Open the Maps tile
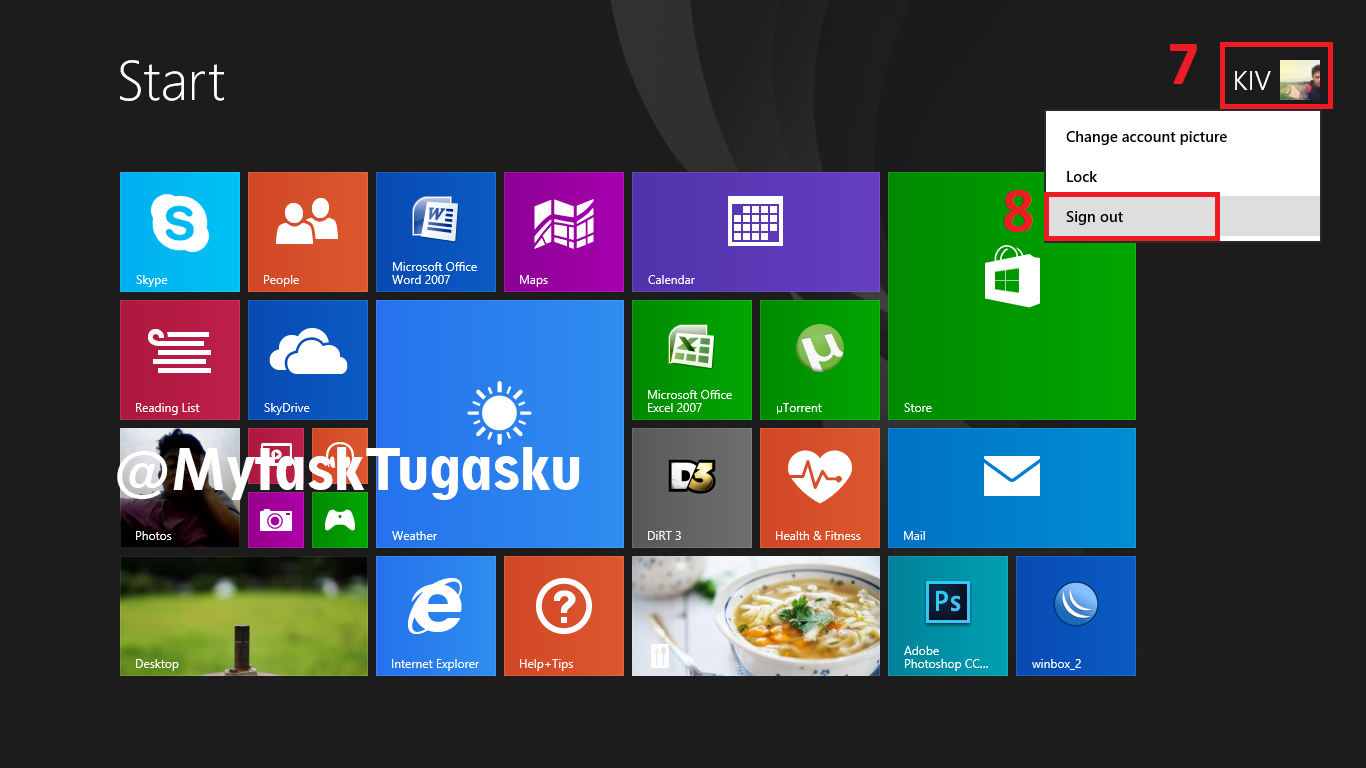 click(x=564, y=232)
